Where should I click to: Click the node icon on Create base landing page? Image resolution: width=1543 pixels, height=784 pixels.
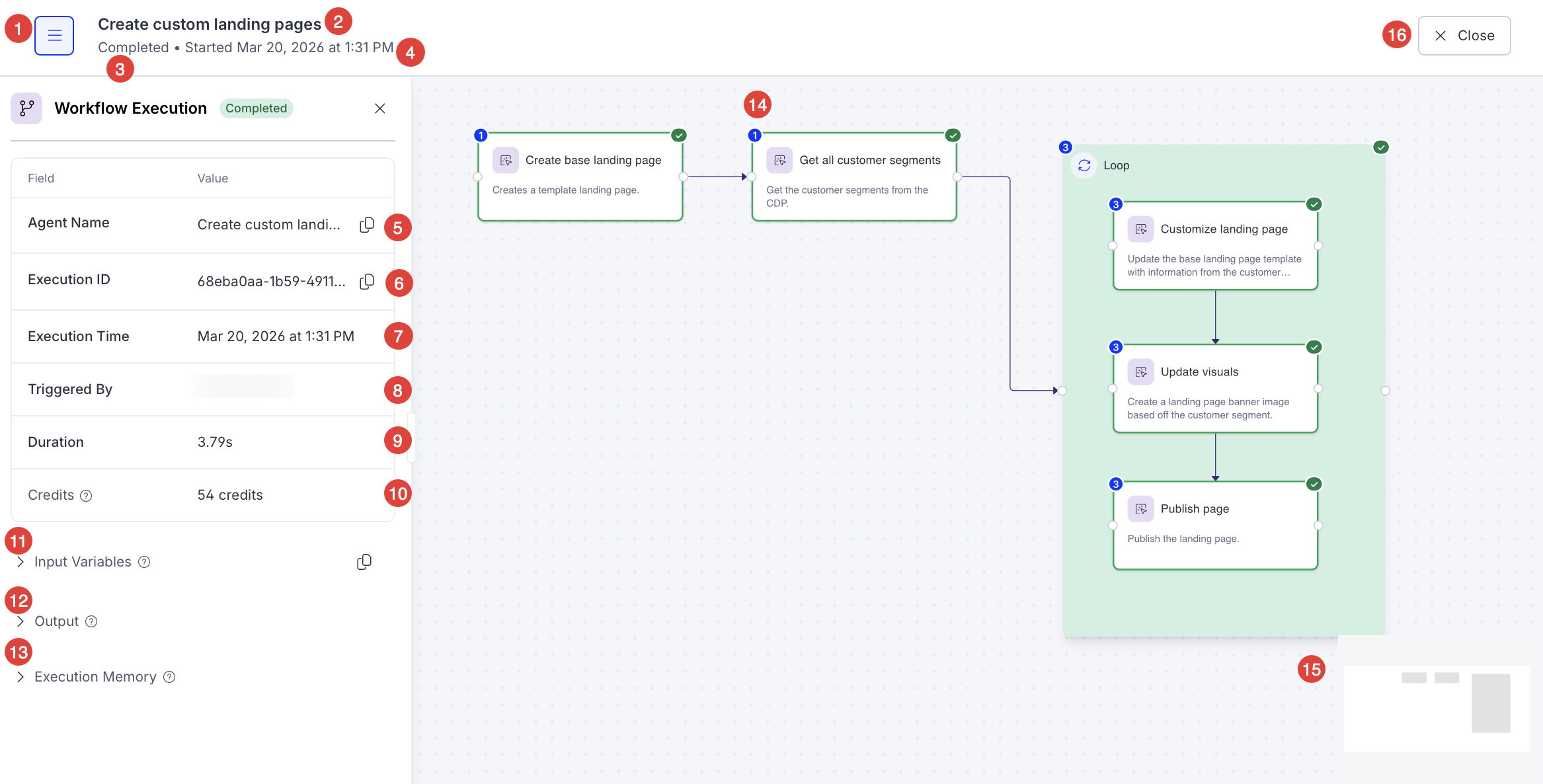[505, 160]
